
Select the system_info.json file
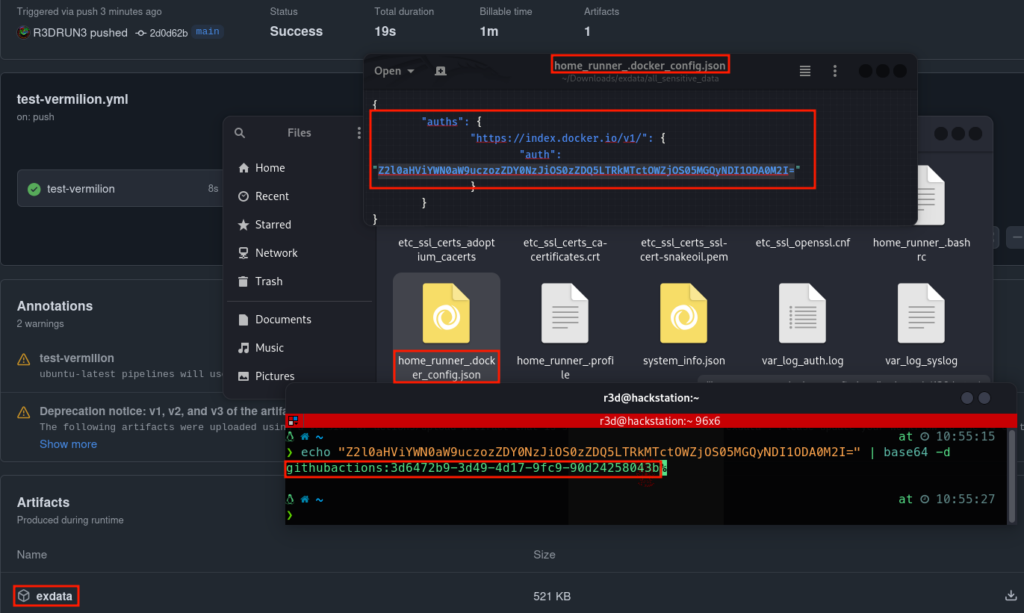coord(684,324)
